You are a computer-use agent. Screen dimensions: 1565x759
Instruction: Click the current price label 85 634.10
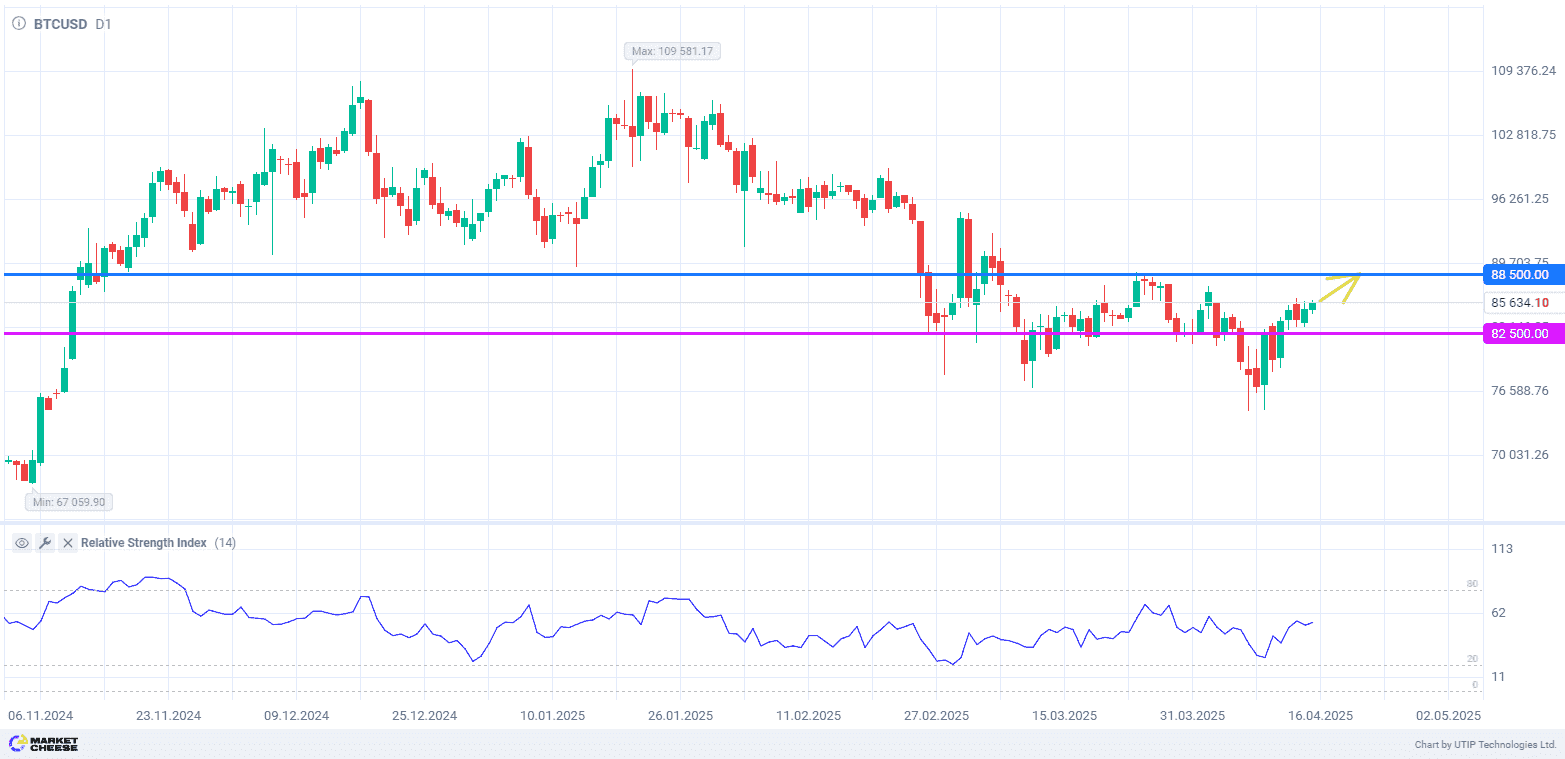point(1520,303)
